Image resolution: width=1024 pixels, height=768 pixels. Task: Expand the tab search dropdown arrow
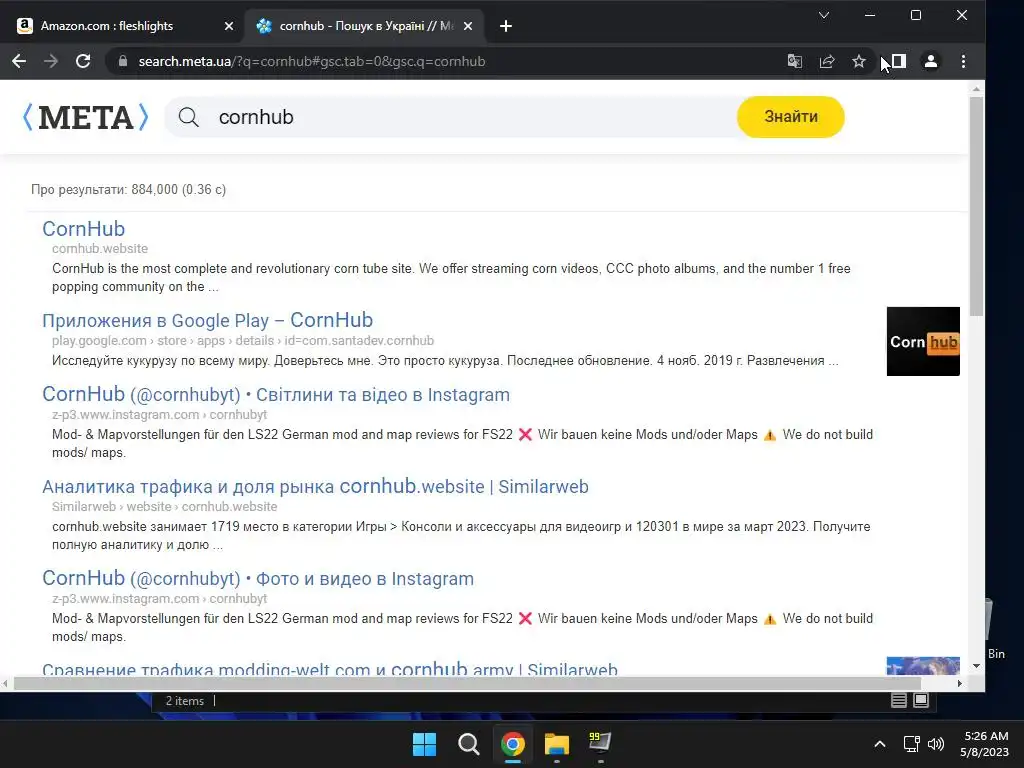[x=824, y=15]
